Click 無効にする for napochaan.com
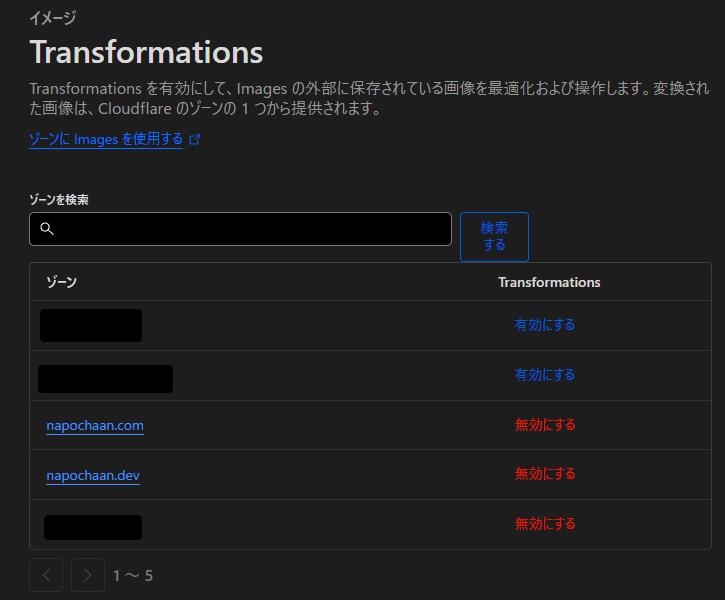Viewport: 725px width, 600px height. (545, 425)
